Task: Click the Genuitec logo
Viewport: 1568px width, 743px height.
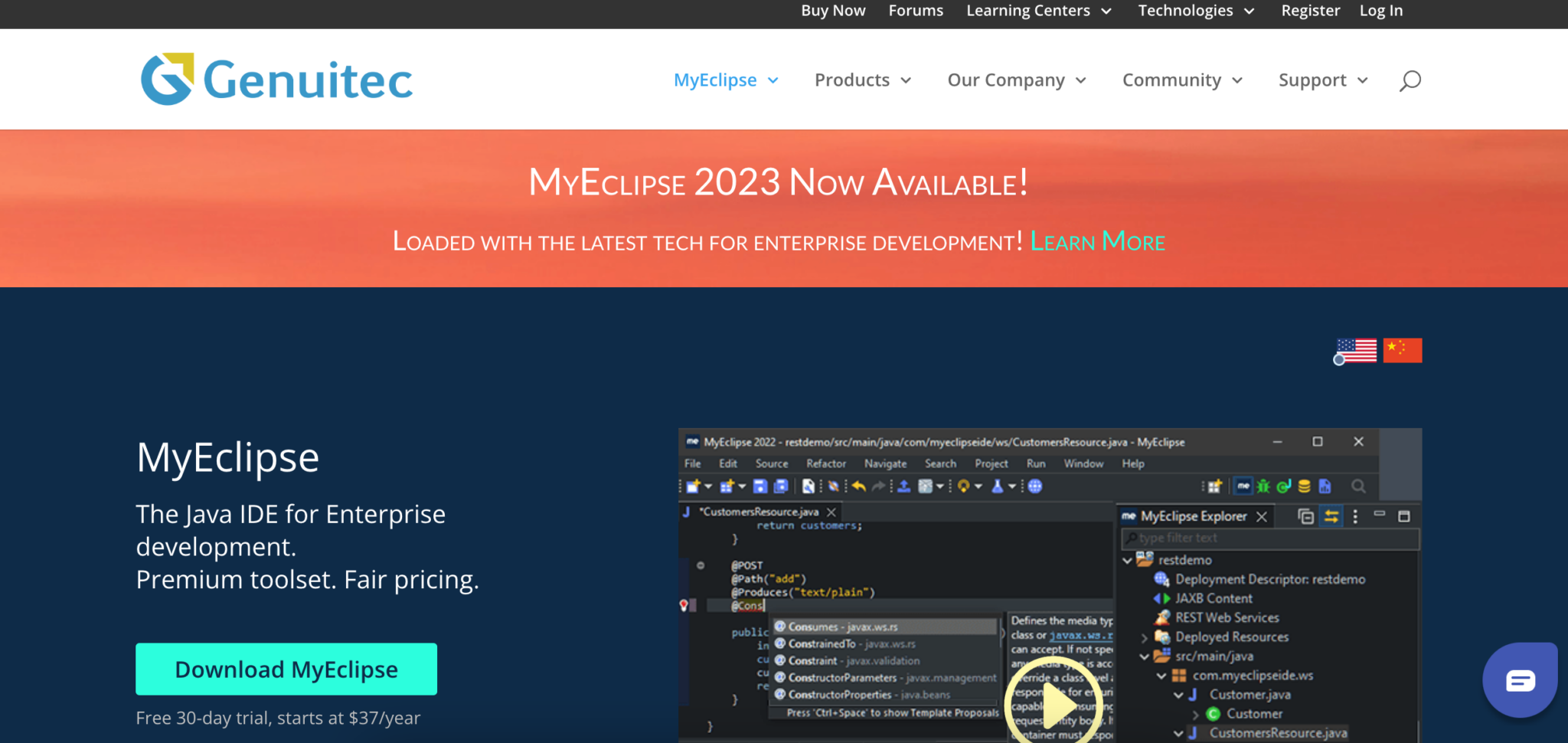Action: click(276, 79)
